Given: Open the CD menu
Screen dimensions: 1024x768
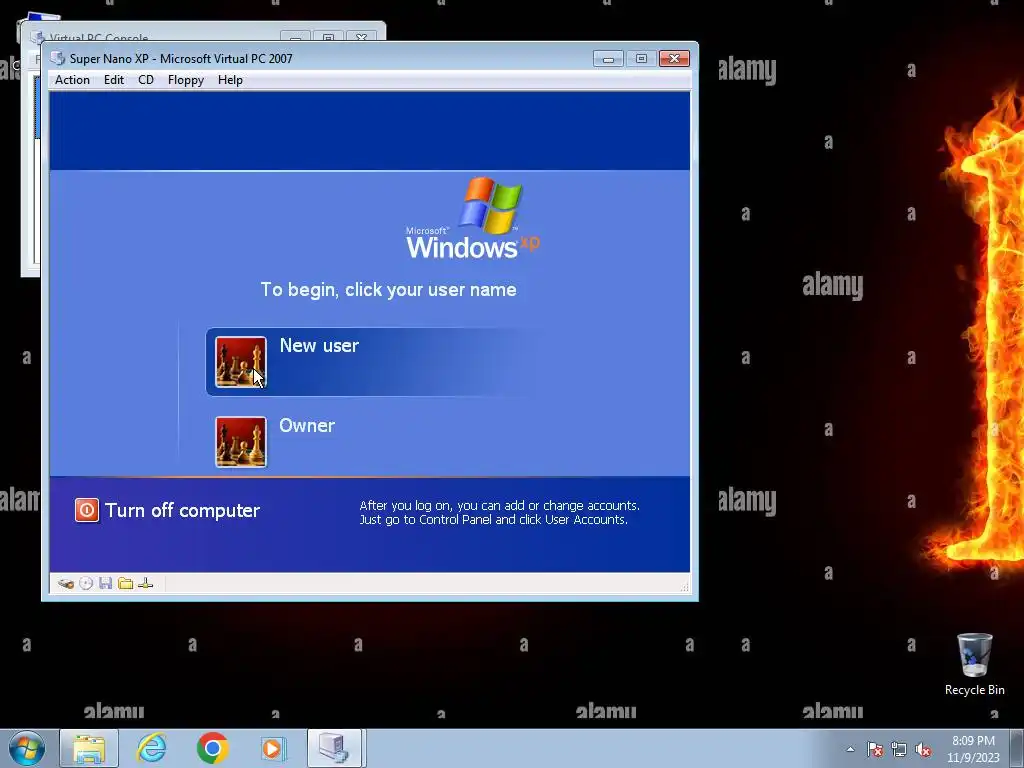Looking at the screenshot, I should 146,80.
